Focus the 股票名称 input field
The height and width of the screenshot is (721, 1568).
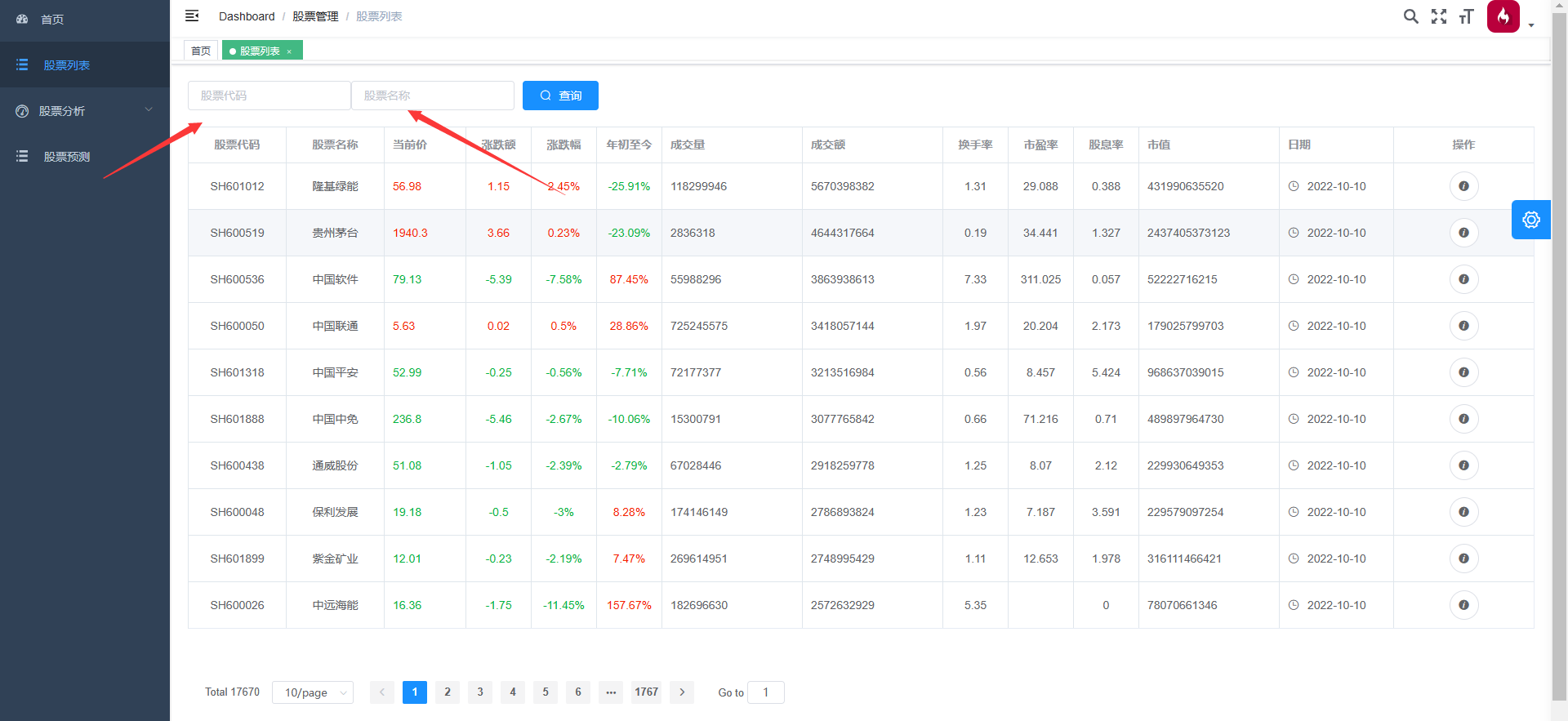click(433, 96)
